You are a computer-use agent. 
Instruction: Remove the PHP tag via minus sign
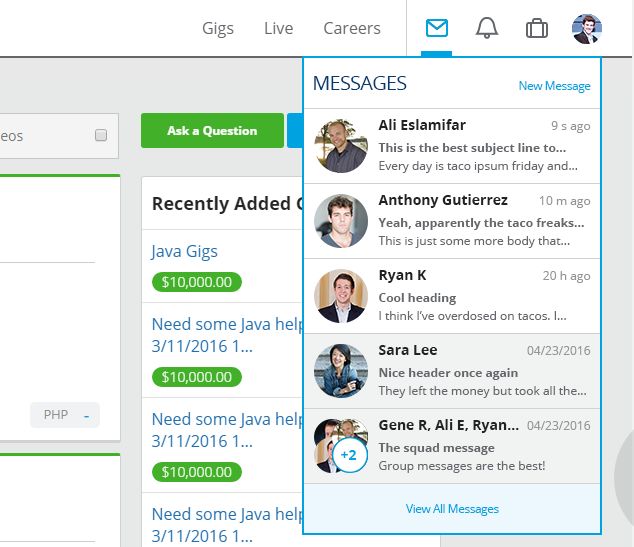pyautogui.click(x=87, y=415)
